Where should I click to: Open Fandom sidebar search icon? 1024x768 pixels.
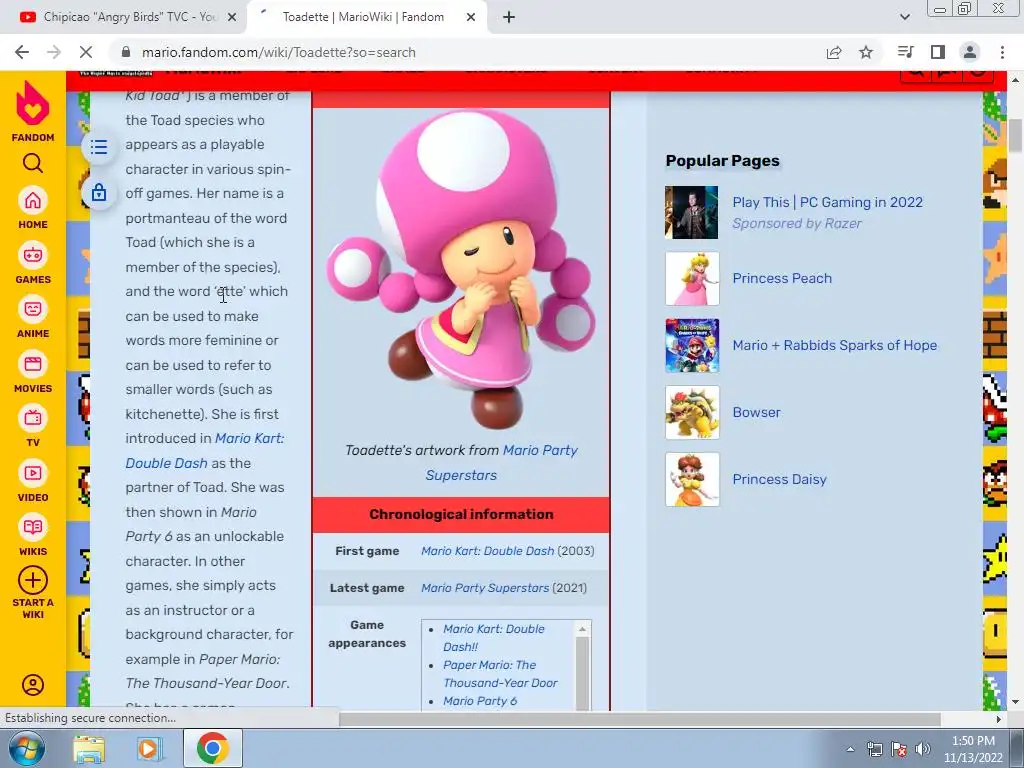[x=33, y=163]
